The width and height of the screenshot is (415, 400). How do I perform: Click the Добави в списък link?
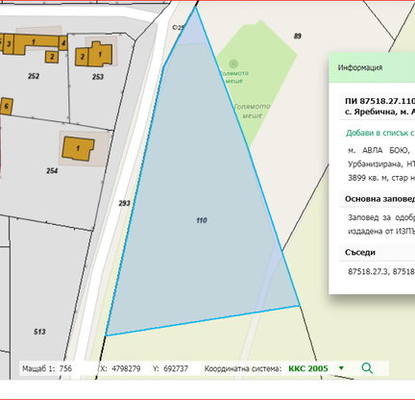pos(380,133)
